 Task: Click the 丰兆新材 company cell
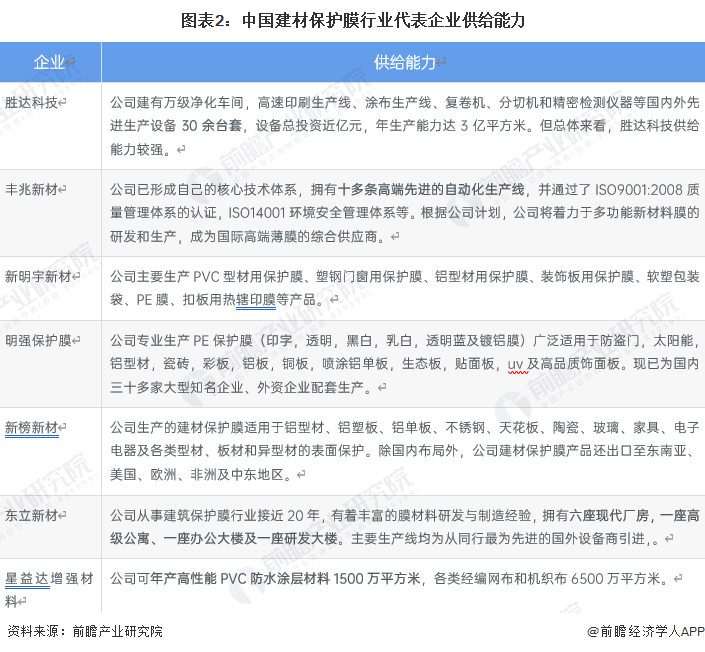[x=50, y=213]
